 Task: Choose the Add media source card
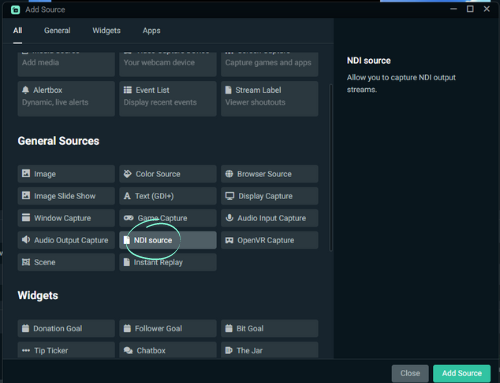click(x=66, y=64)
